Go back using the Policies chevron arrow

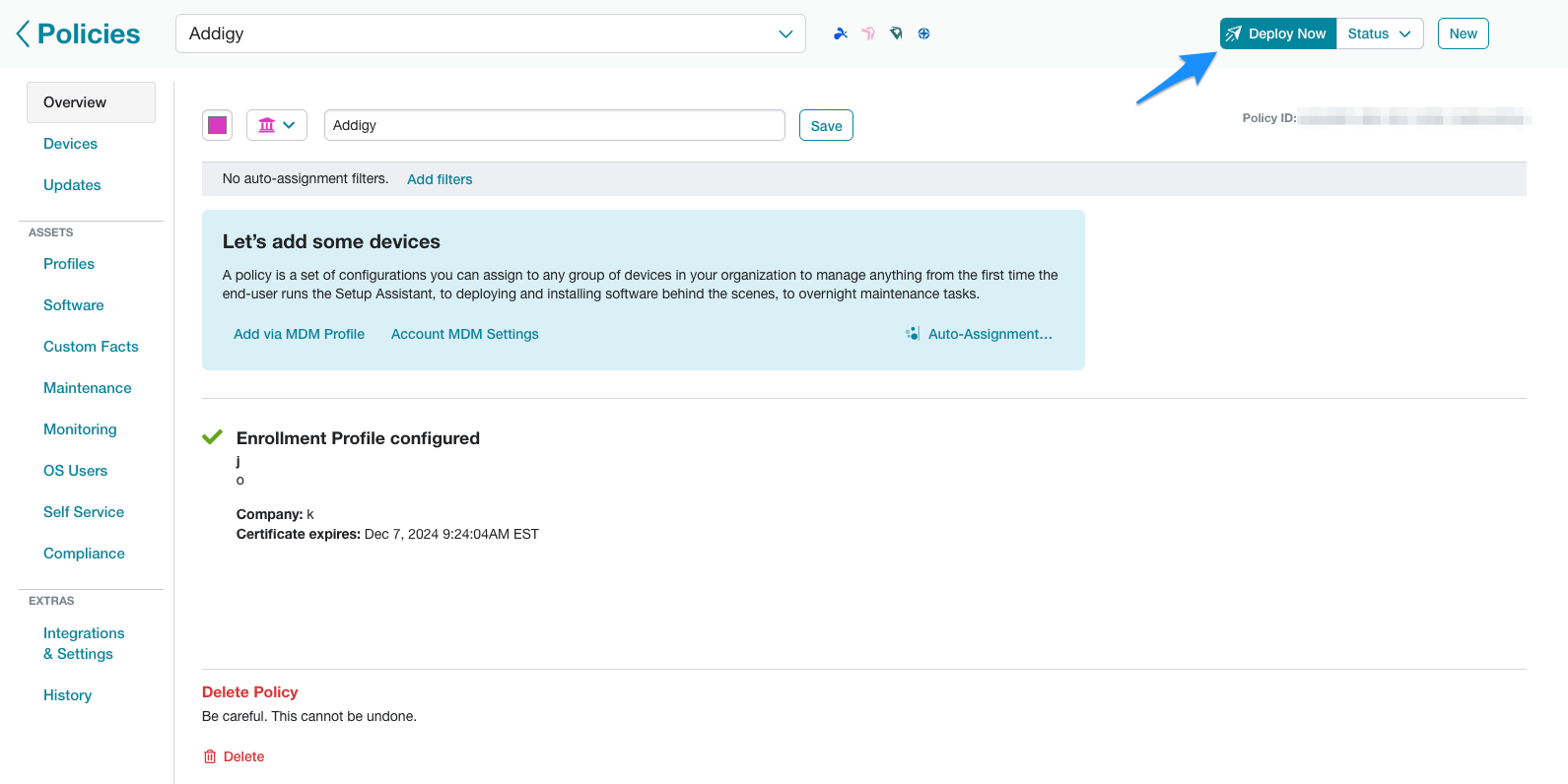click(x=23, y=33)
